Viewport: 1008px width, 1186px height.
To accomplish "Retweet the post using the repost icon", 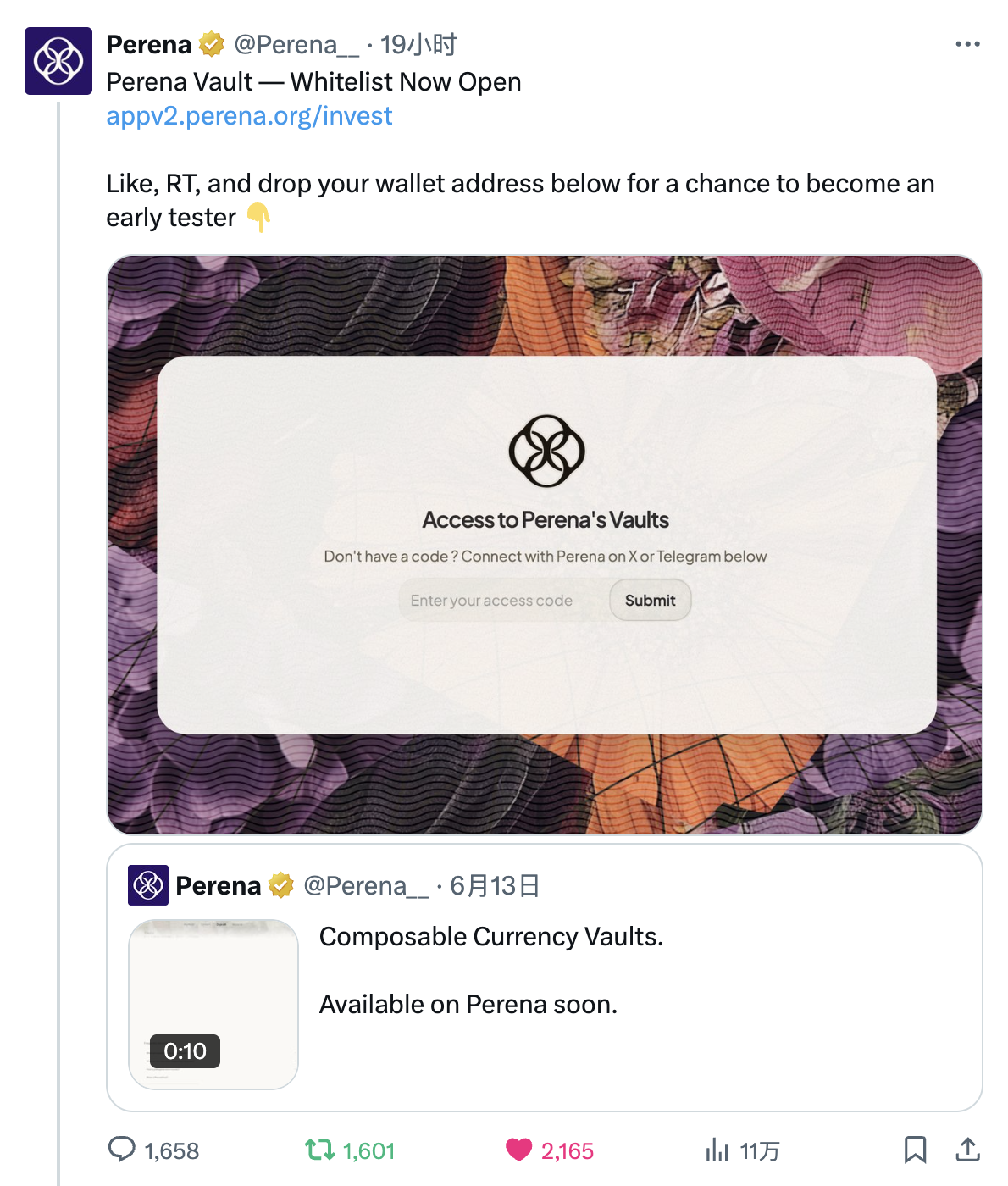I will click(319, 1150).
